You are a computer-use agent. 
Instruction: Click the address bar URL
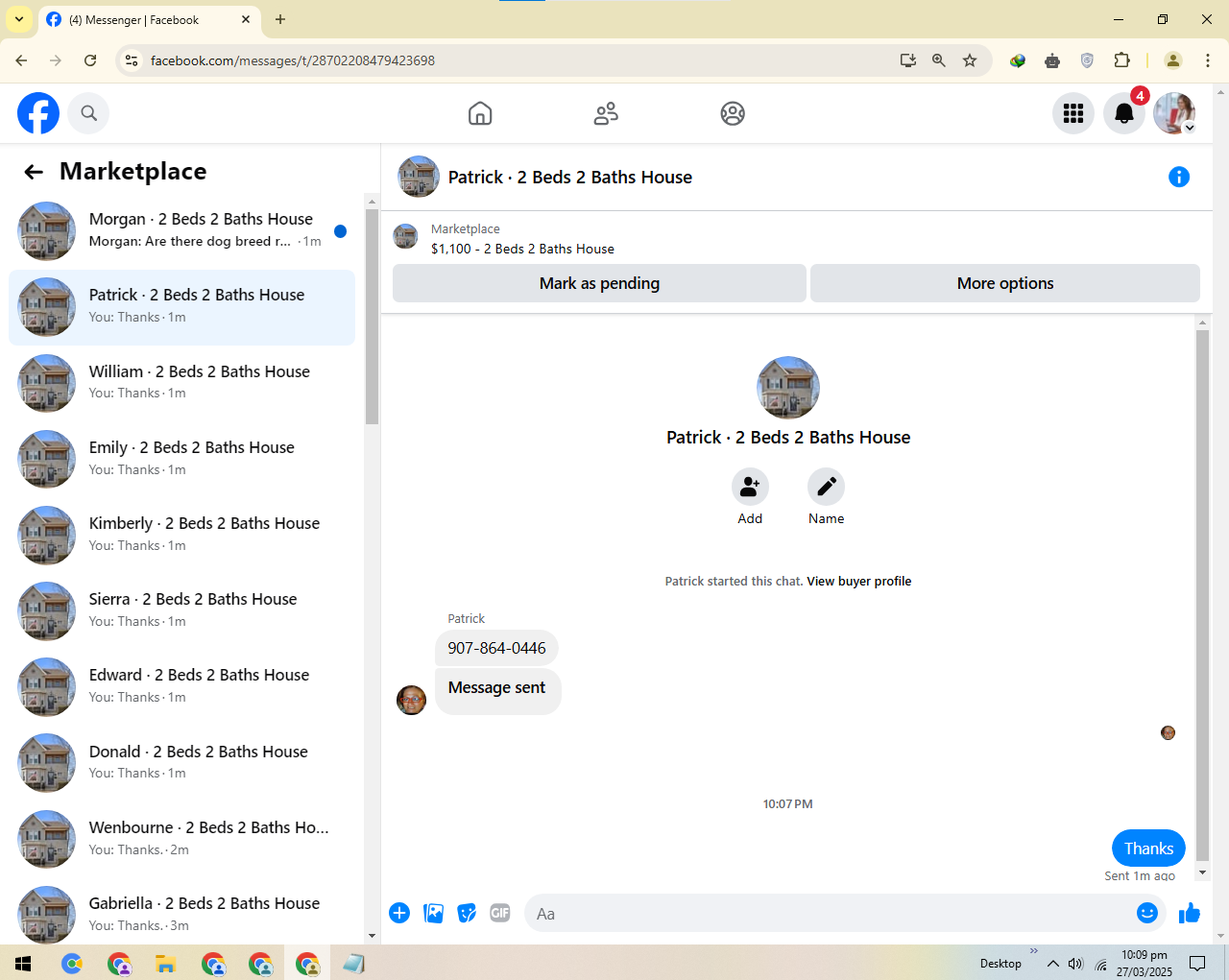pos(293,60)
